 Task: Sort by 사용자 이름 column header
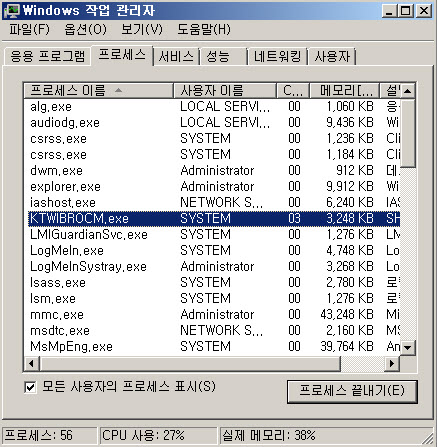click(x=225, y=91)
